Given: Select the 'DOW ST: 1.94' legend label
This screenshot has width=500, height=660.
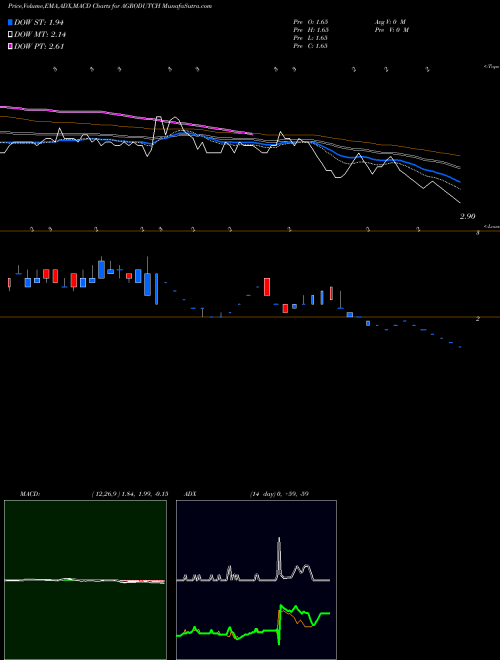Looking at the screenshot, I should click(x=39, y=22).
